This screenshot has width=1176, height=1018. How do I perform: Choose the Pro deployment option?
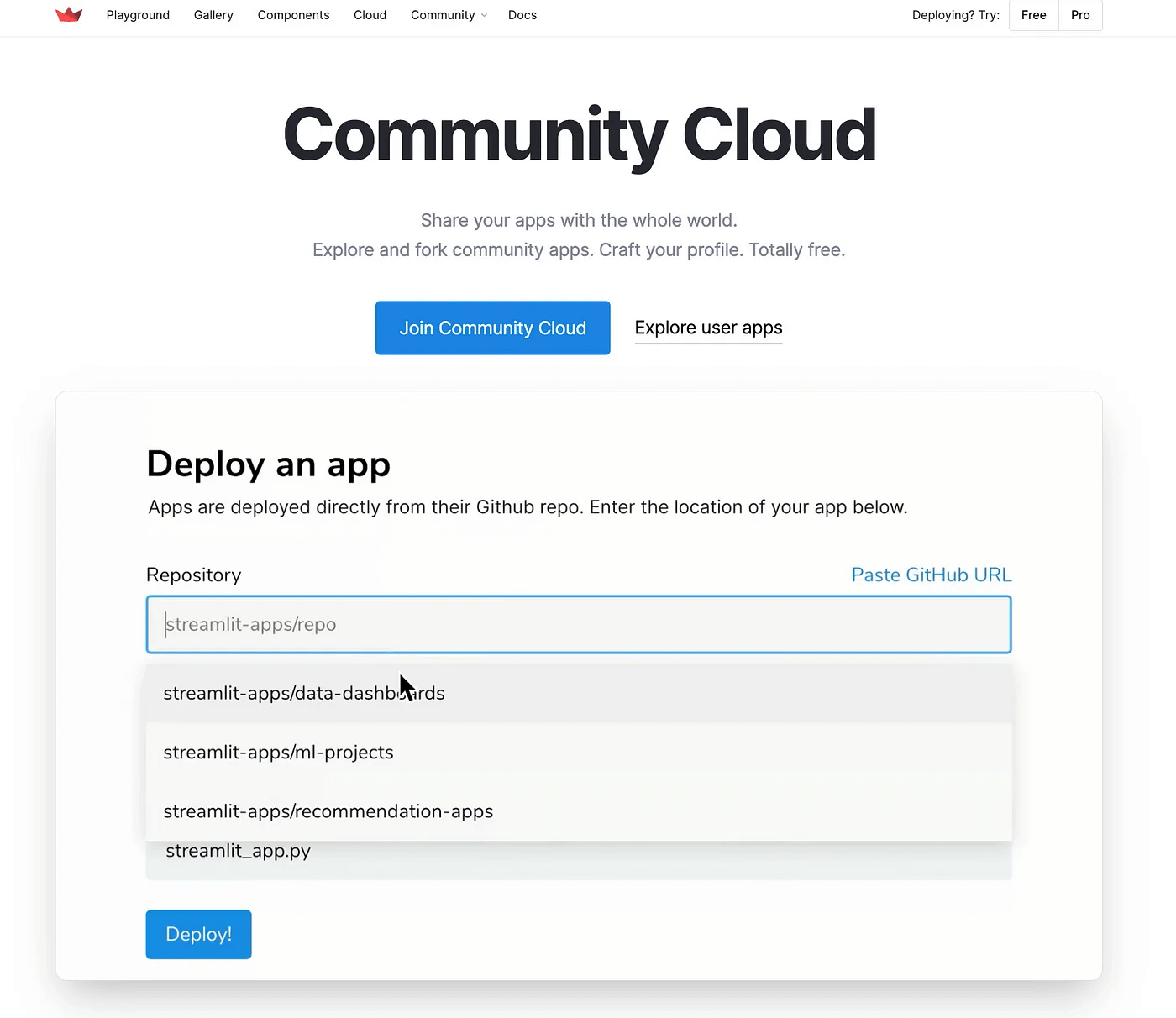click(1080, 15)
